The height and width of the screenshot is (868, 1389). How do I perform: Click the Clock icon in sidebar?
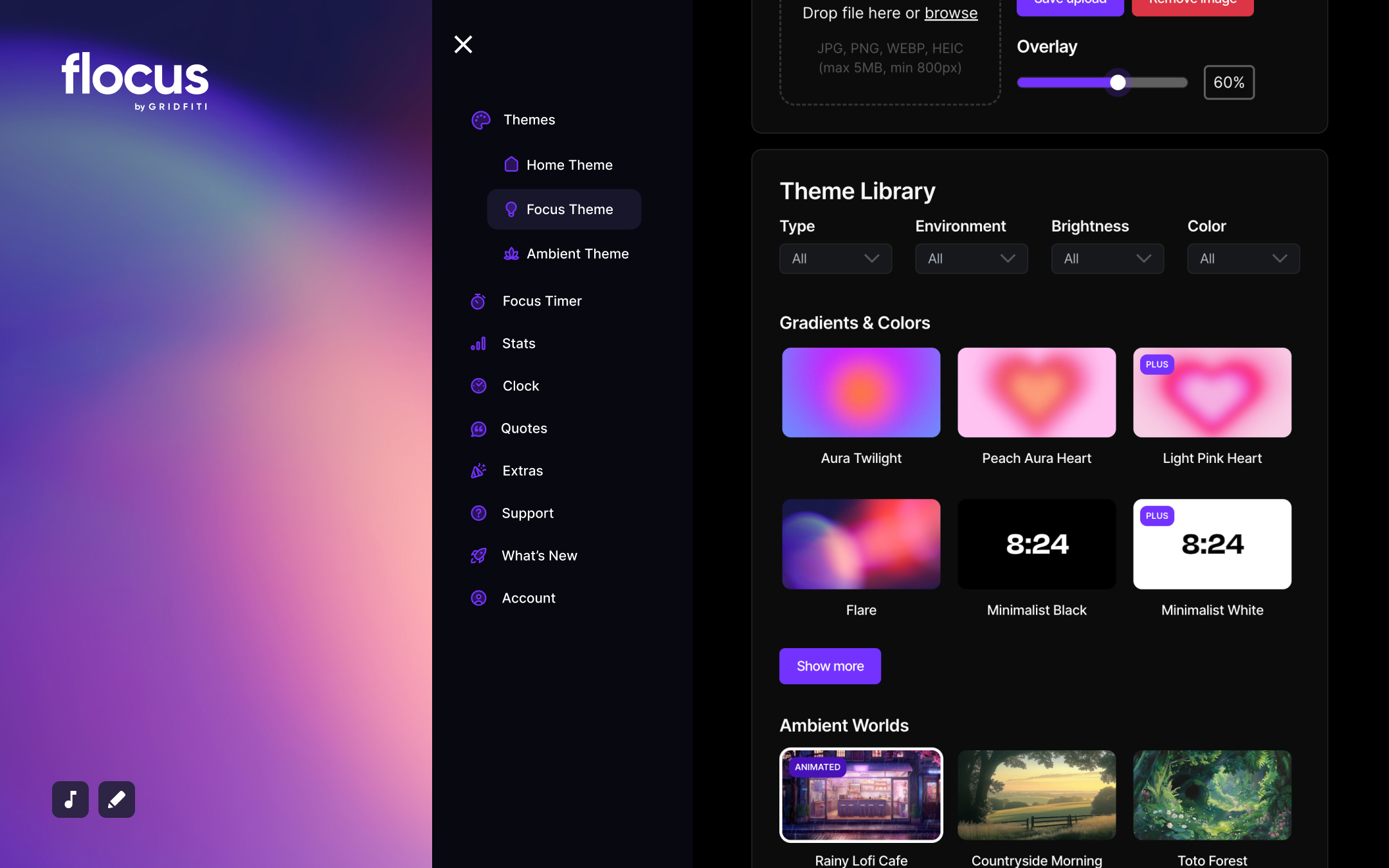pyautogui.click(x=478, y=386)
